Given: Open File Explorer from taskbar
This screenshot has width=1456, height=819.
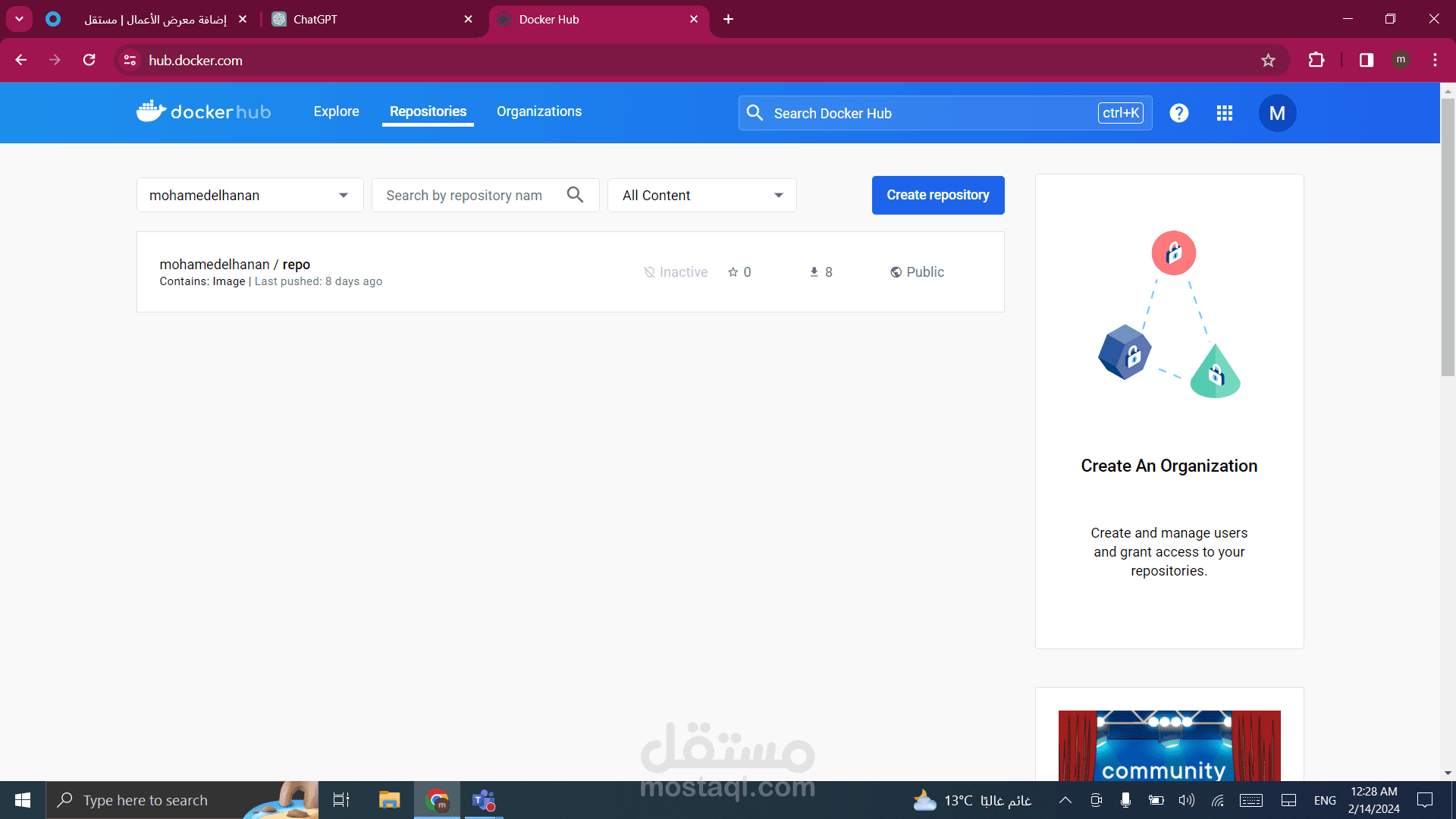Looking at the screenshot, I should pos(389,800).
